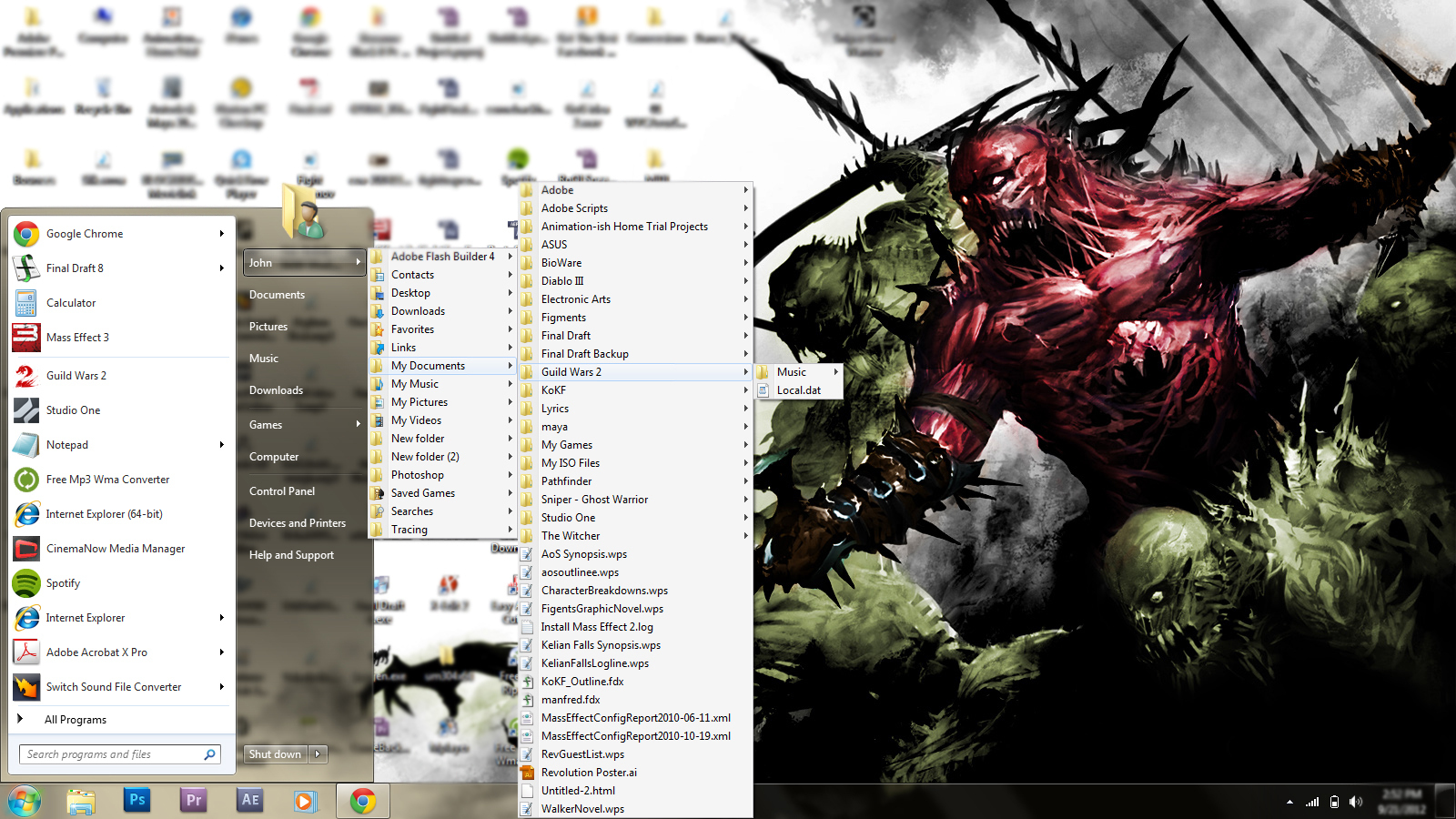This screenshot has width=1456, height=819.
Task: Launch Guild Wars 2 from Start menu
Action: pyautogui.click(x=76, y=376)
